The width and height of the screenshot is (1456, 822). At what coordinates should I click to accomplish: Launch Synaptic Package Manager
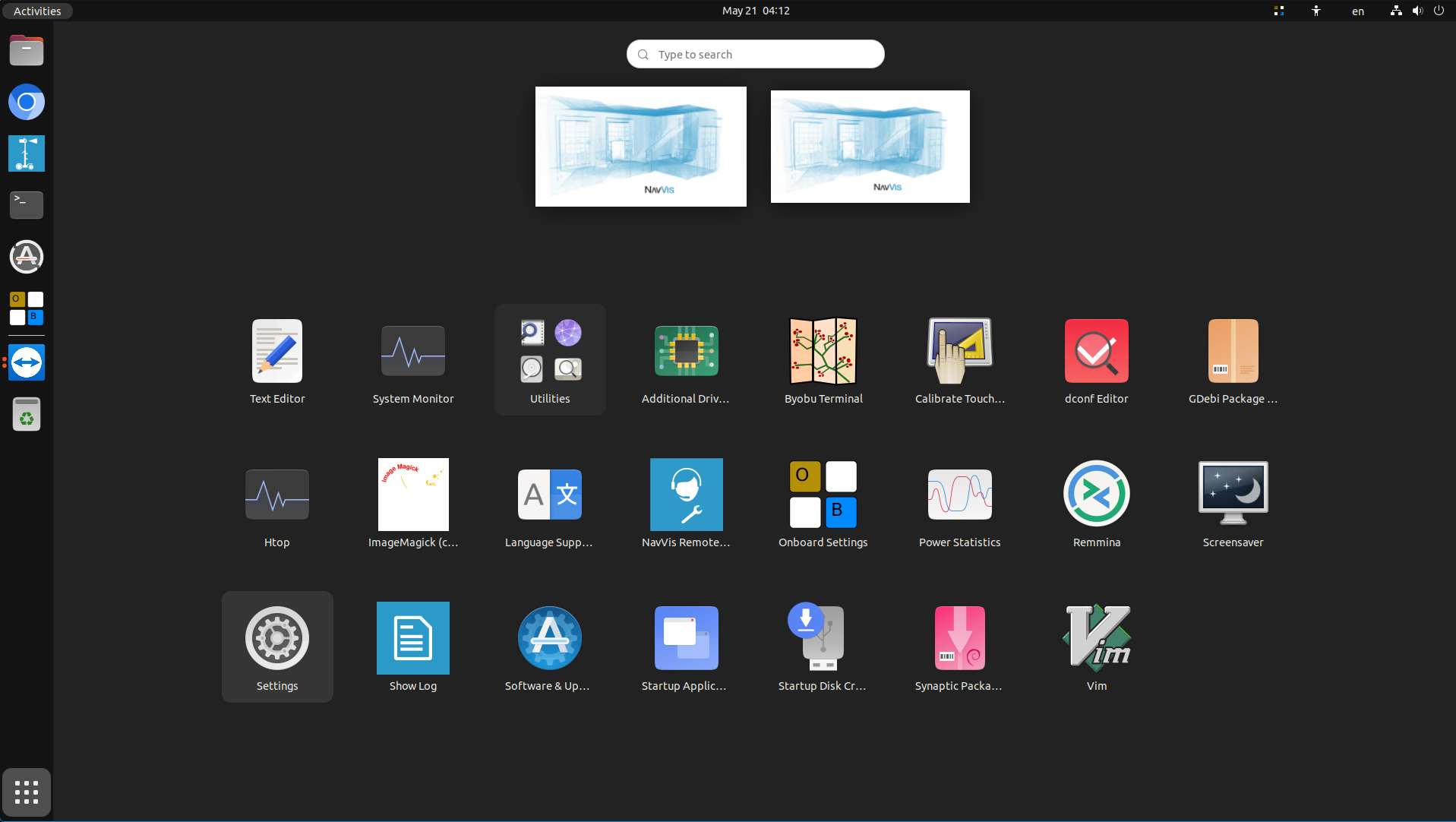pos(960,647)
